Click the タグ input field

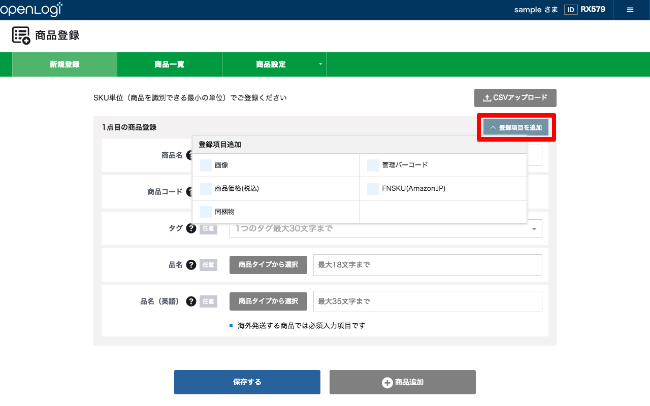click(x=386, y=229)
